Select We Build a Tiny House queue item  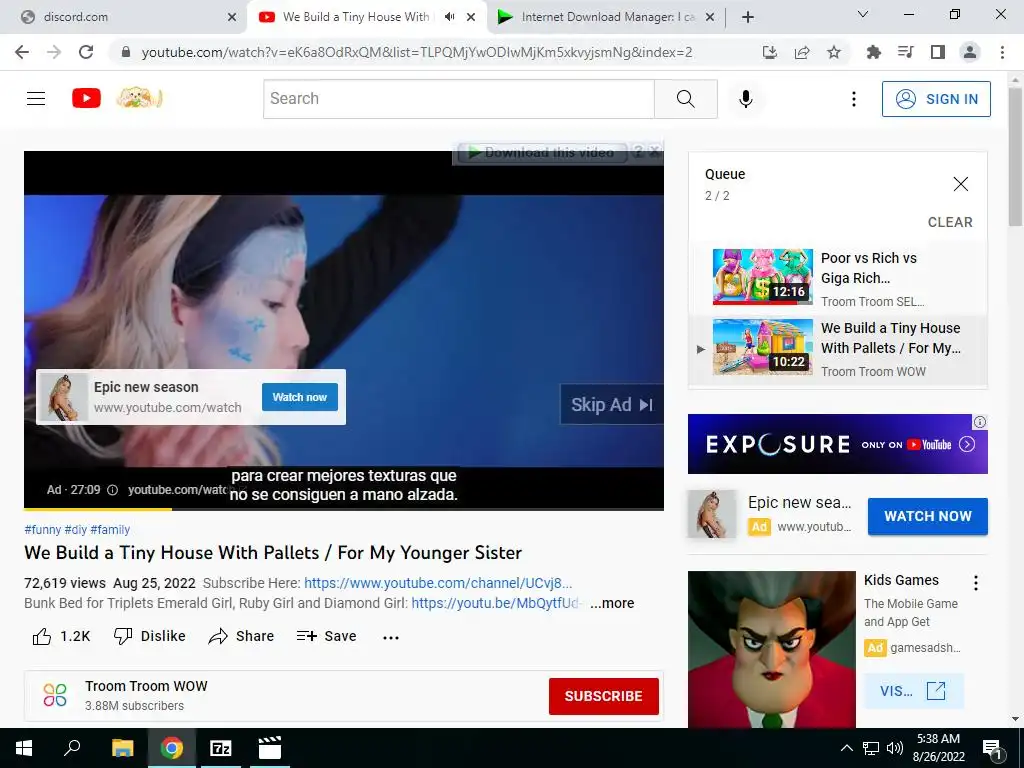837,349
